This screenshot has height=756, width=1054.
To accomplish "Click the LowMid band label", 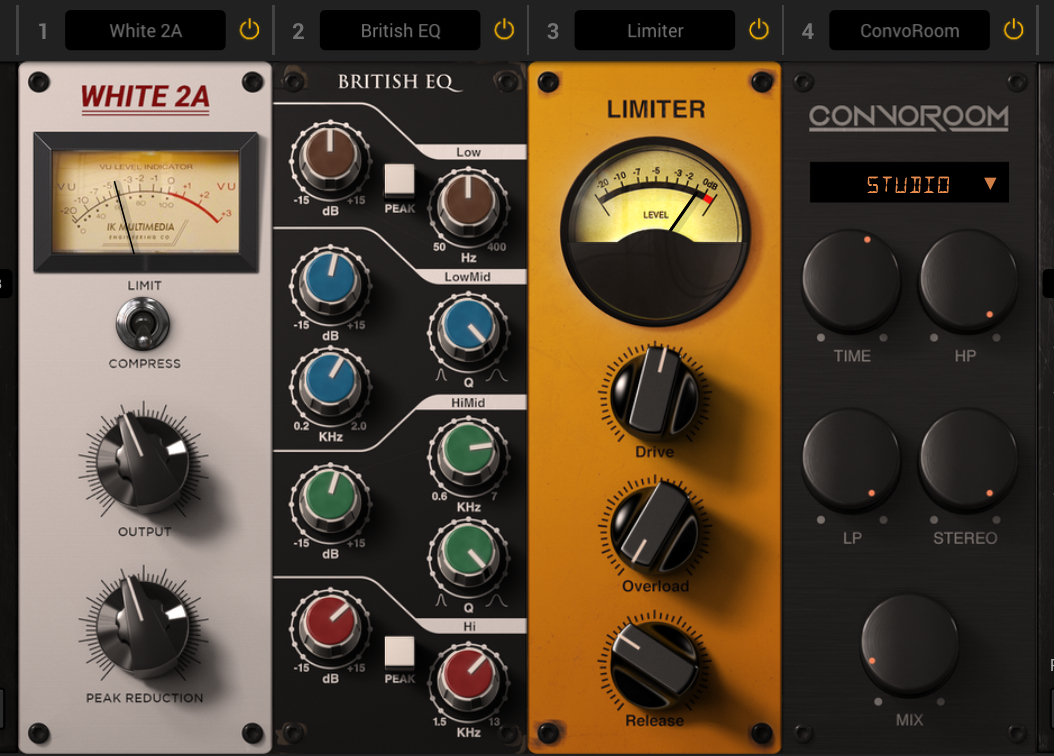I will point(467,276).
